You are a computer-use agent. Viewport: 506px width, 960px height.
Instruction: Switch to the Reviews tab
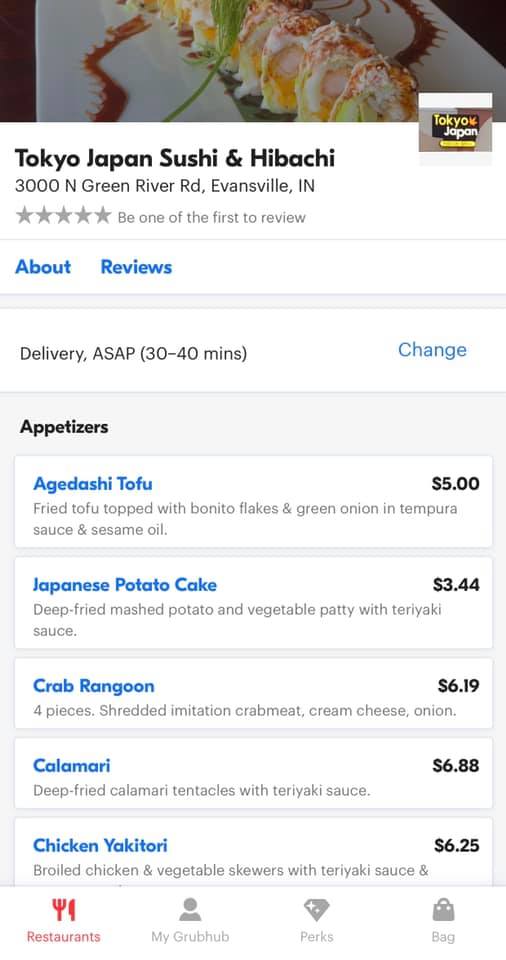136,267
